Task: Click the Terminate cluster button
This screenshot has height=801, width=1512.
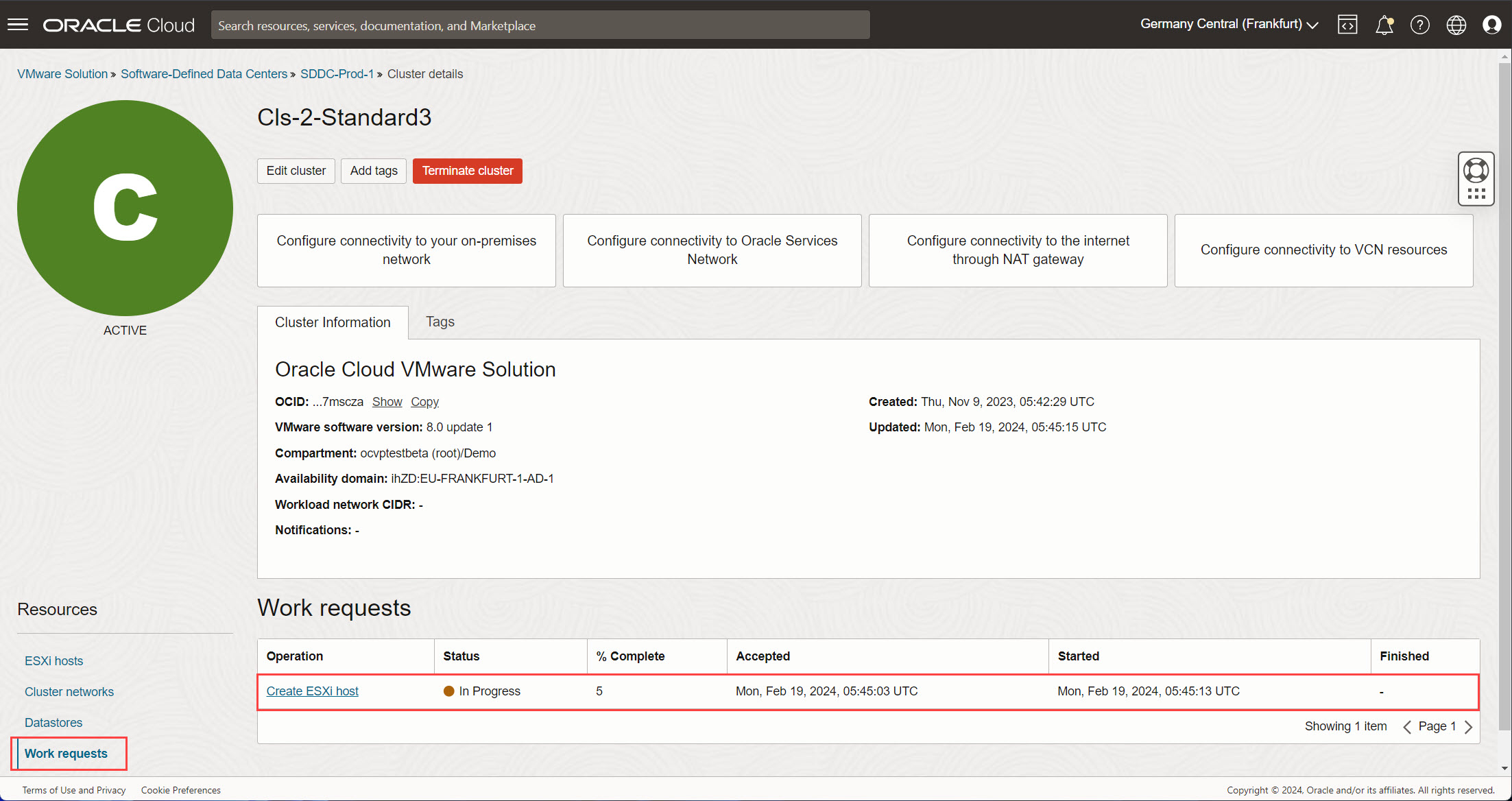Action: tap(468, 171)
